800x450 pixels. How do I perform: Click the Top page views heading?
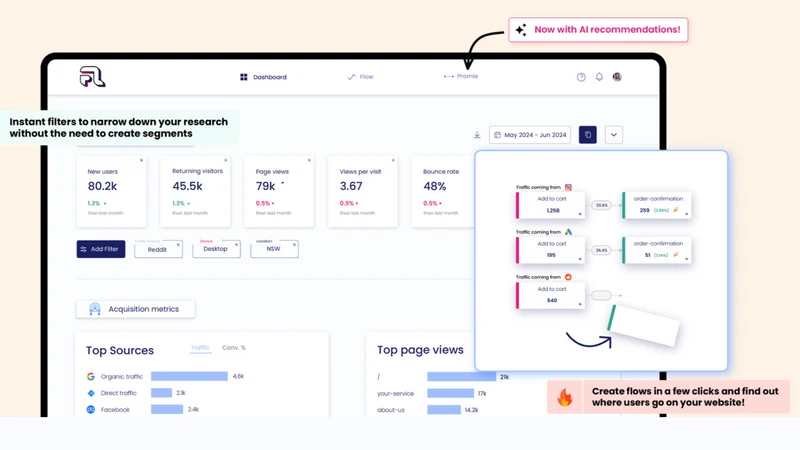pos(420,350)
